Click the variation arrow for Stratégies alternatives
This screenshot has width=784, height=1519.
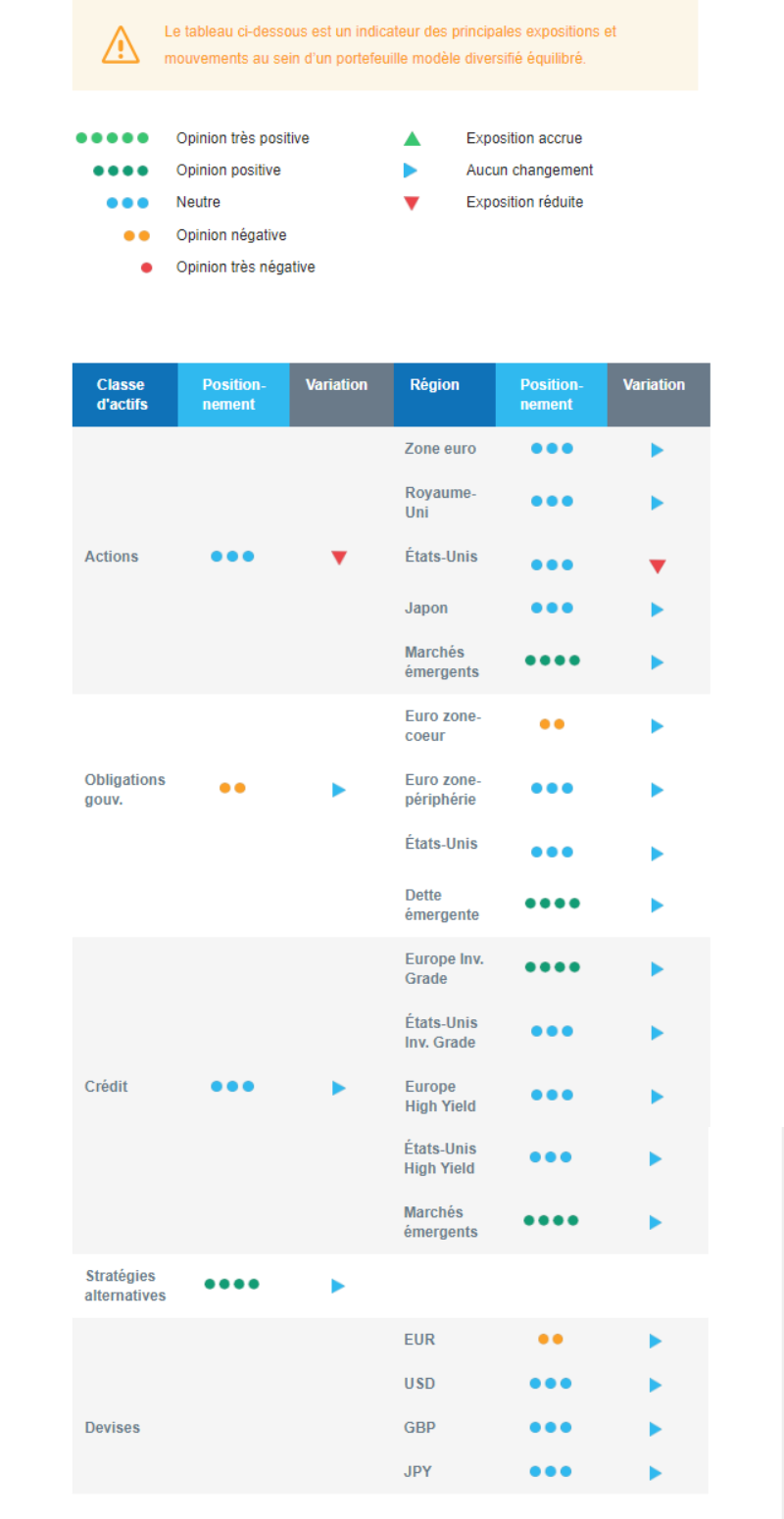coord(338,1286)
